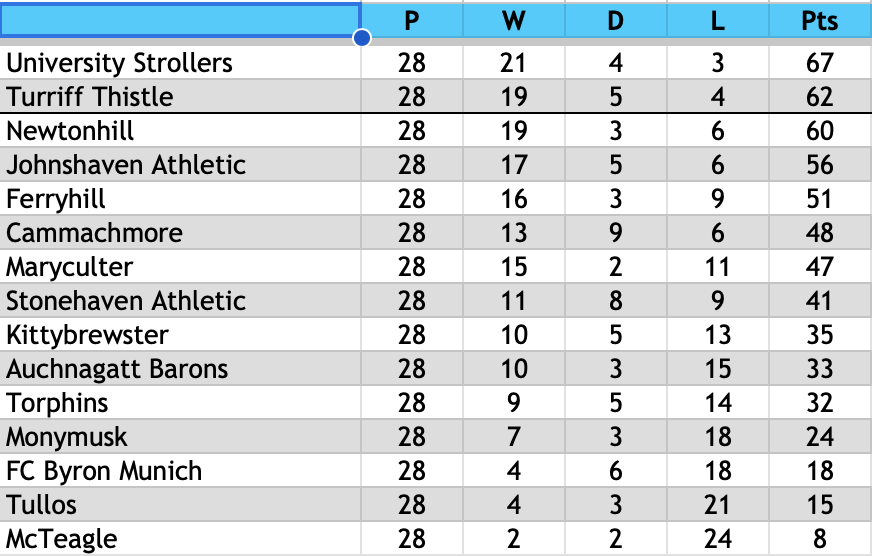Select McTeagle's losses value 24

pyautogui.click(x=717, y=539)
